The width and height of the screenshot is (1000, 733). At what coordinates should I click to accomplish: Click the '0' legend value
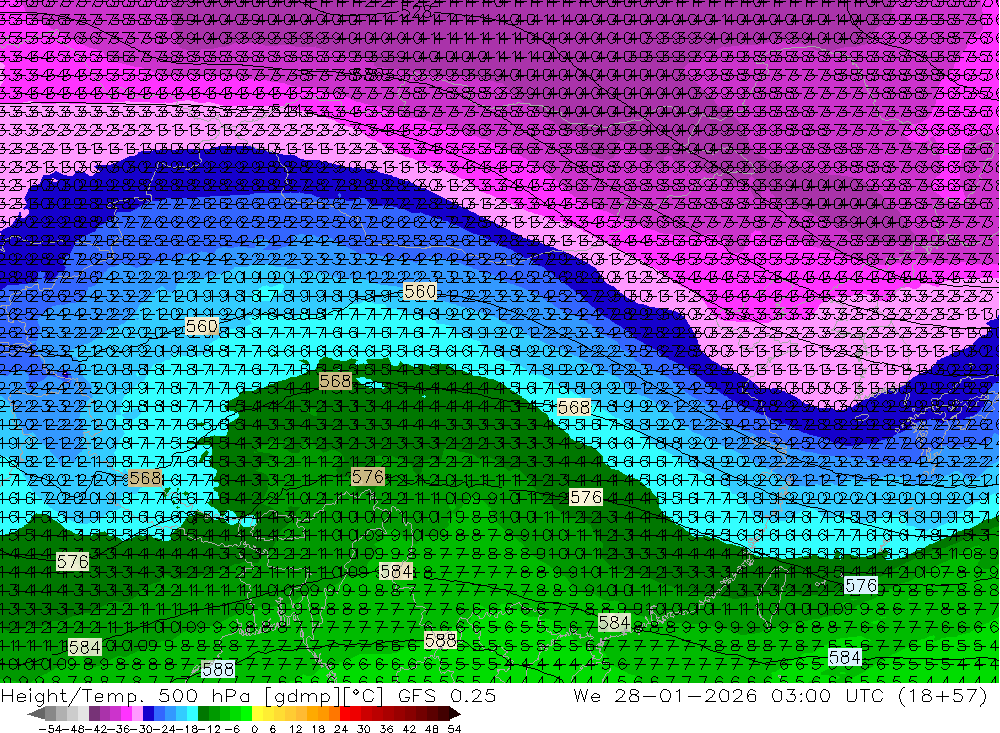click(x=254, y=729)
